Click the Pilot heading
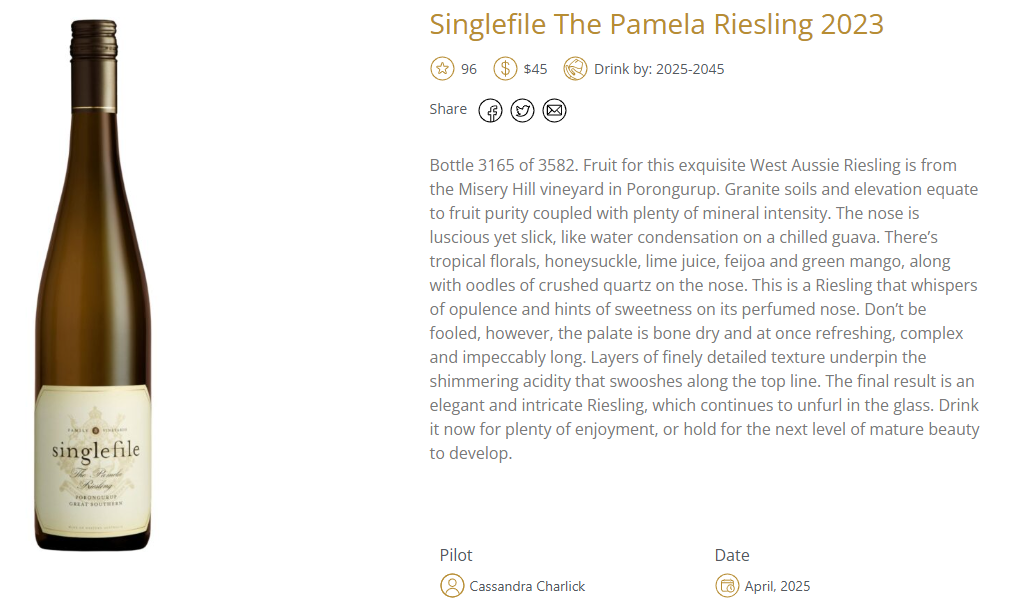Image resolution: width=1012 pixels, height=614 pixels. (x=456, y=555)
